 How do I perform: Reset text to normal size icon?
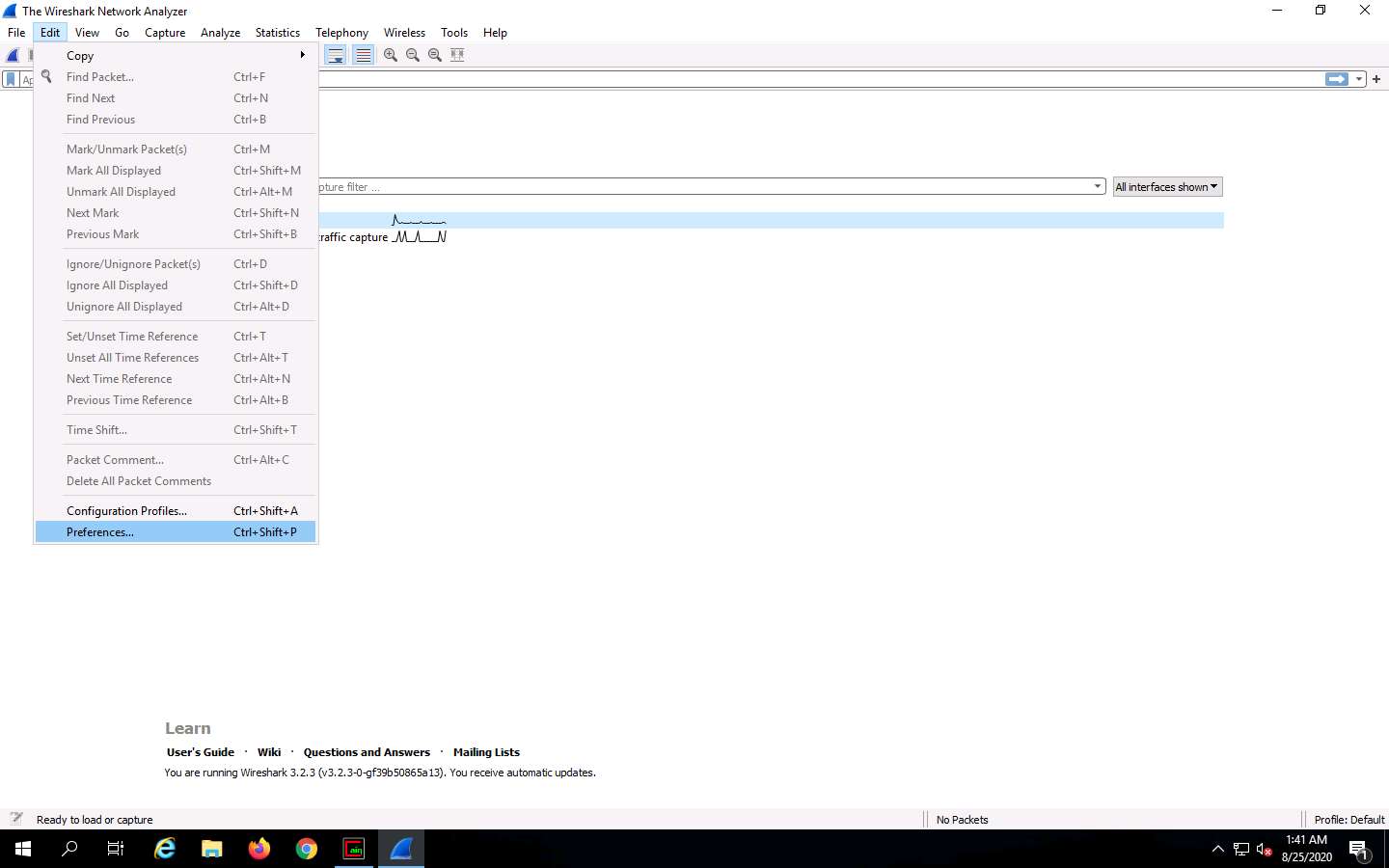[x=435, y=55]
